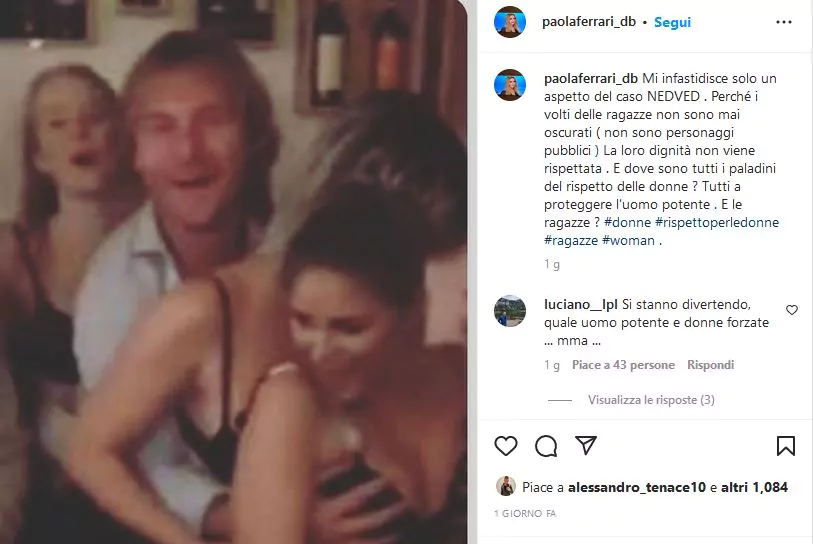This screenshot has width=813, height=544.
Task: Expand Visualizza le risposte (3)
Action: [651, 400]
